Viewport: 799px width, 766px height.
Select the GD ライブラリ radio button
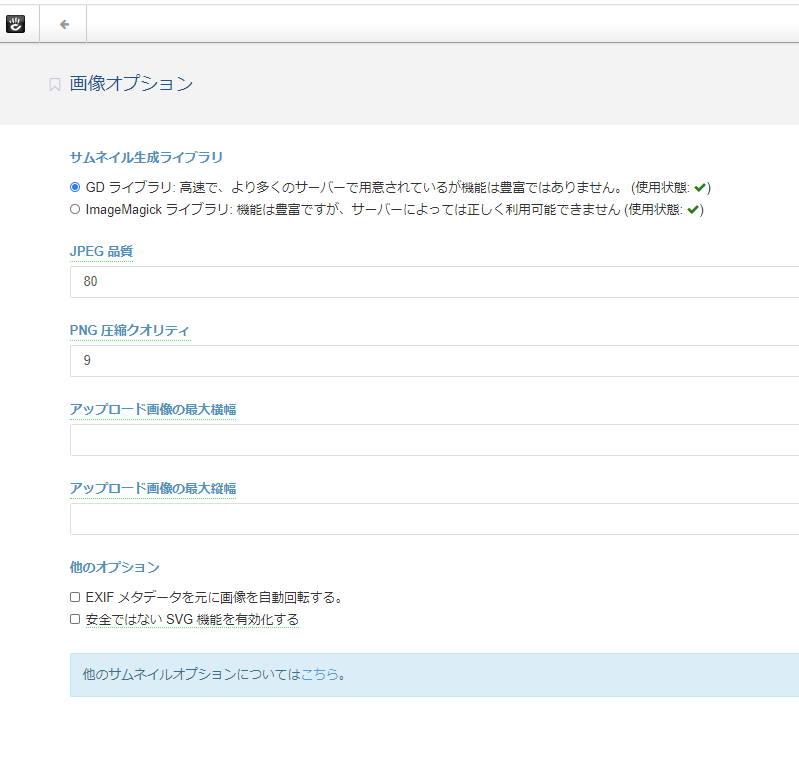(75, 187)
